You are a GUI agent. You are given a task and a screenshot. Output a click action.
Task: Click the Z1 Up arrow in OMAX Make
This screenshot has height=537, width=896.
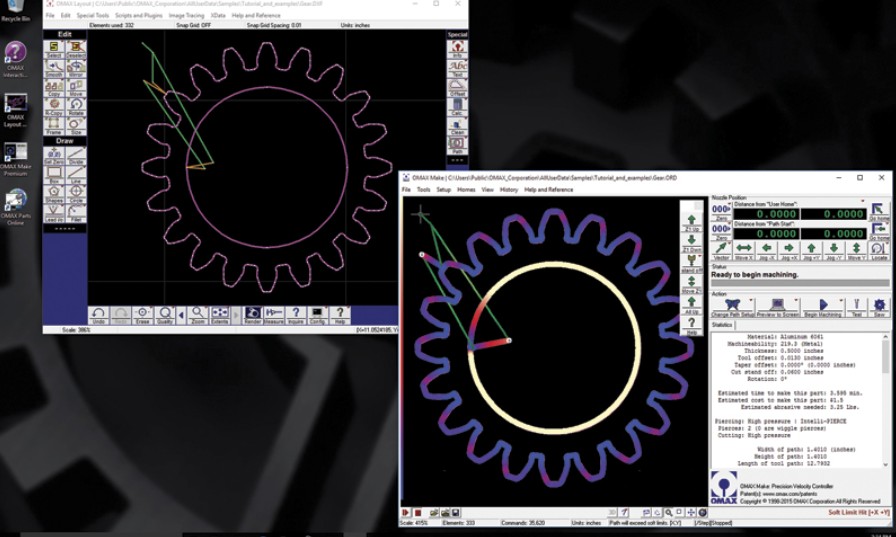pos(691,222)
